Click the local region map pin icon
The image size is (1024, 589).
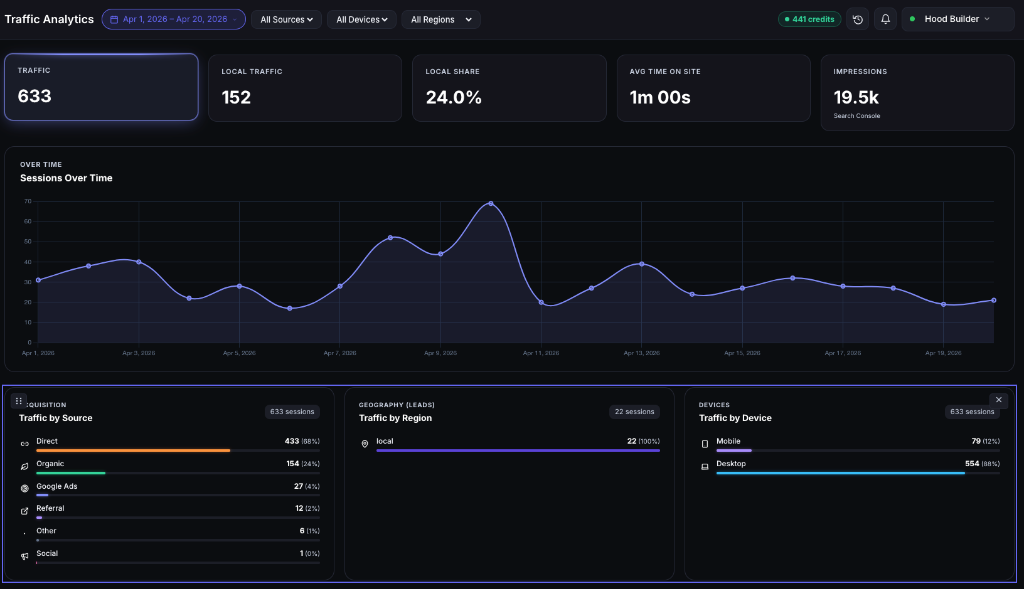point(365,443)
